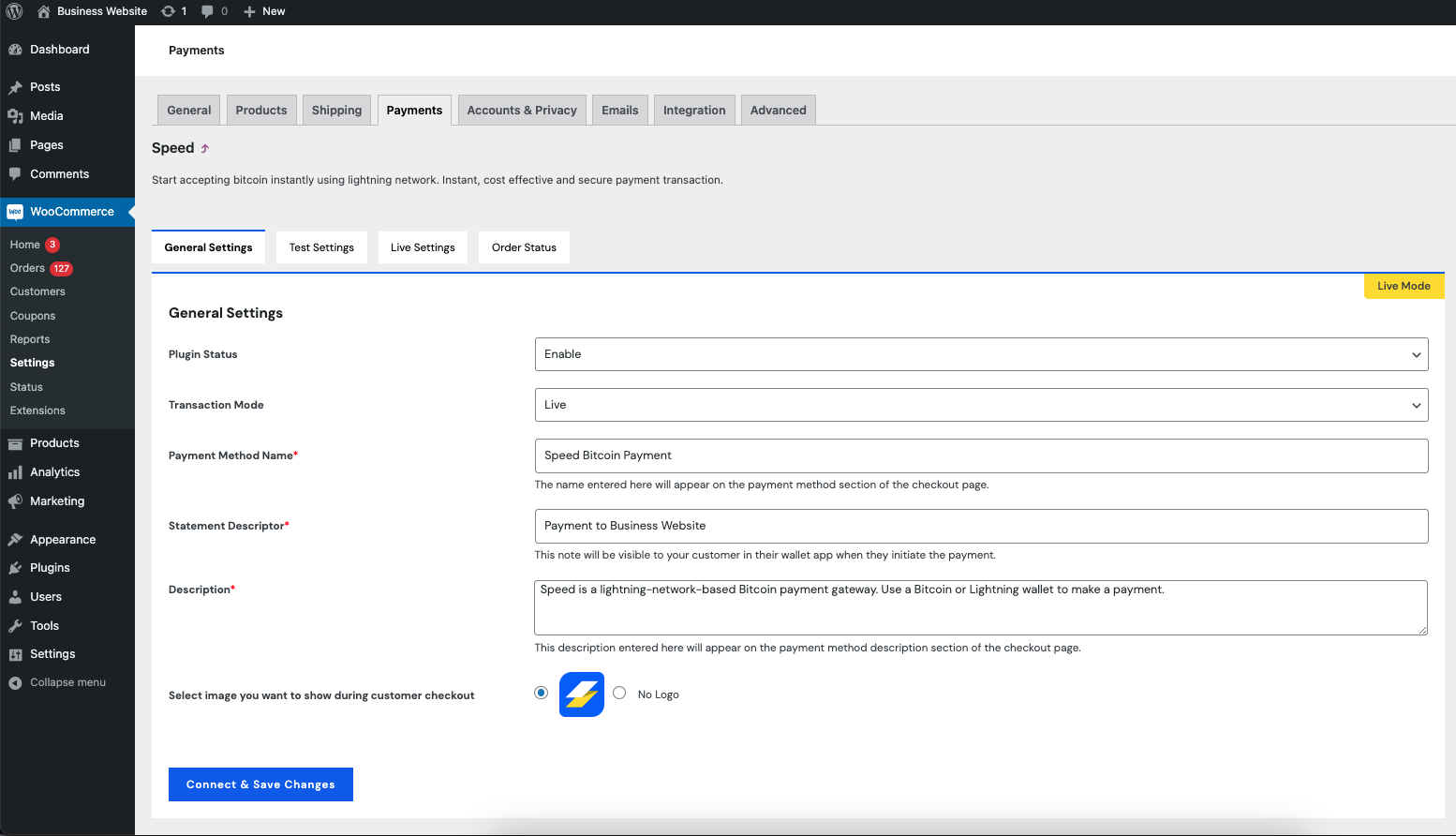Image resolution: width=1456 pixels, height=836 pixels.
Task: Open Customers in WooCommerce submenu
Action: (37, 291)
